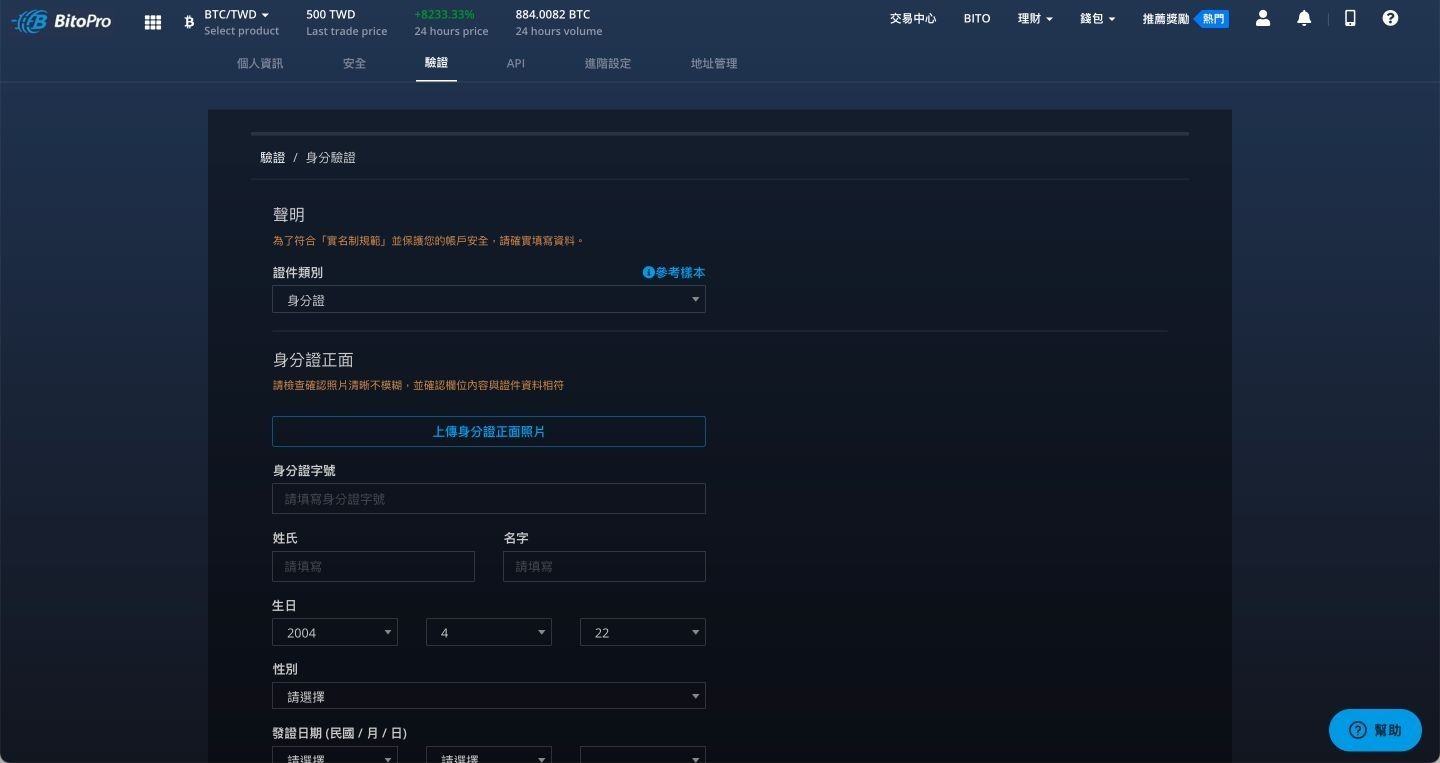The image size is (1440, 763).
Task: Open the user profile icon
Action: click(1263, 18)
